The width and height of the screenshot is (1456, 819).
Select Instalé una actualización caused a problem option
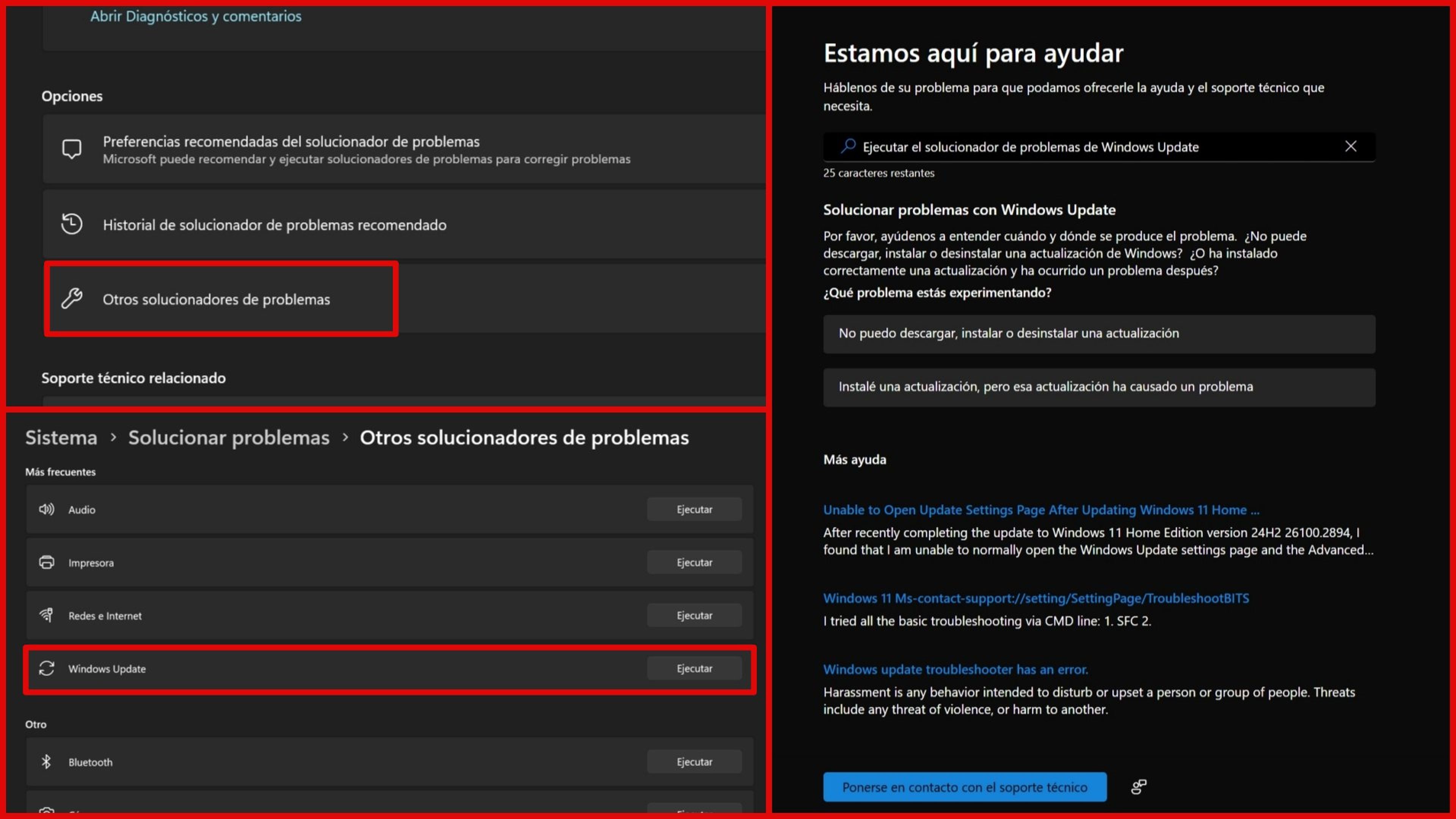pyautogui.click(x=1099, y=387)
